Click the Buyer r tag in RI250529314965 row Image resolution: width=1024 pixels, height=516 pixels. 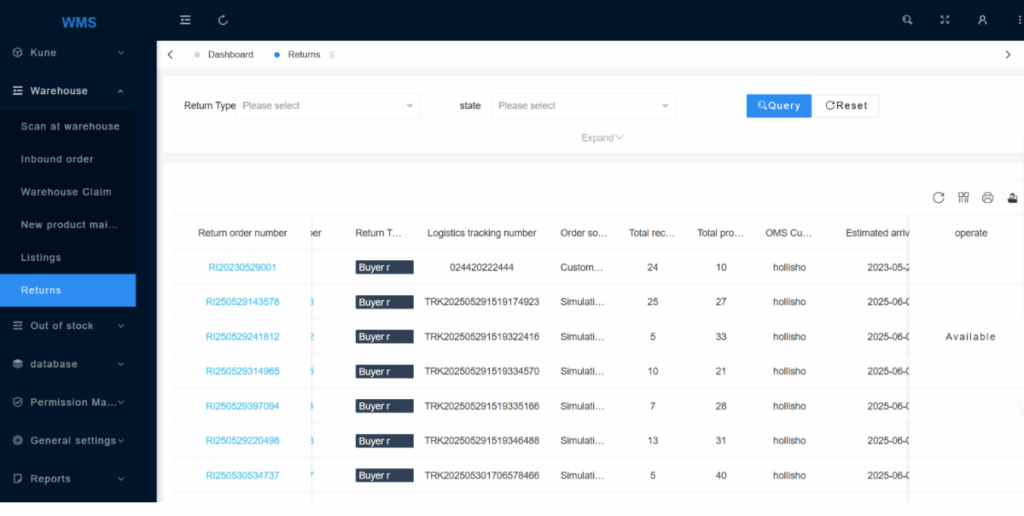(384, 371)
